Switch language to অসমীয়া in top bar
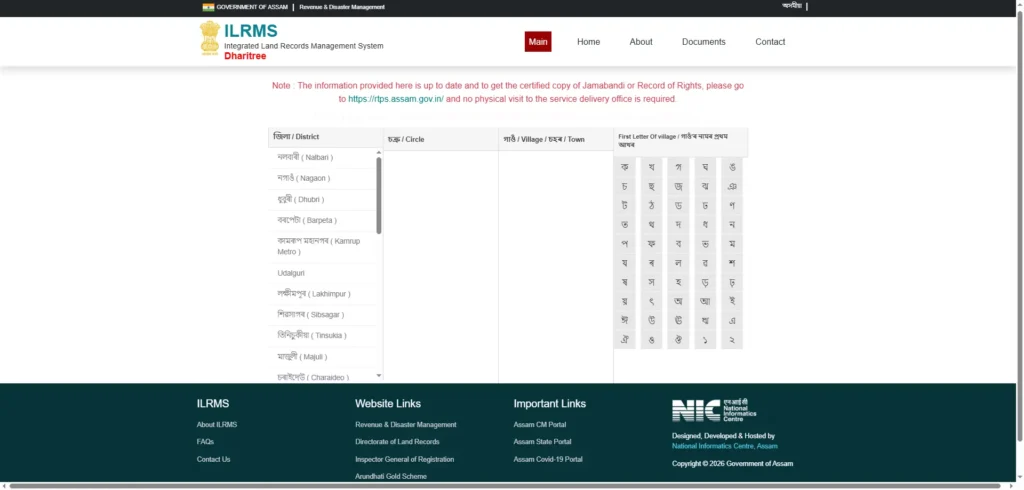1024x490 pixels. tap(792, 6)
